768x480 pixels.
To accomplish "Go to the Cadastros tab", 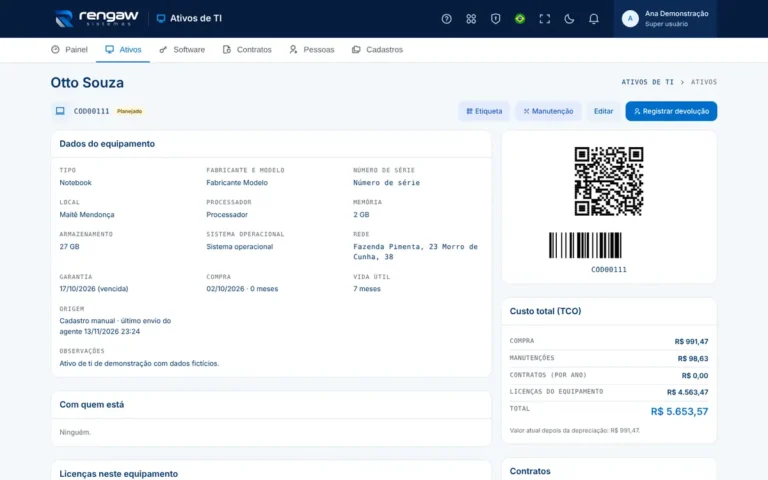I will coord(377,49).
